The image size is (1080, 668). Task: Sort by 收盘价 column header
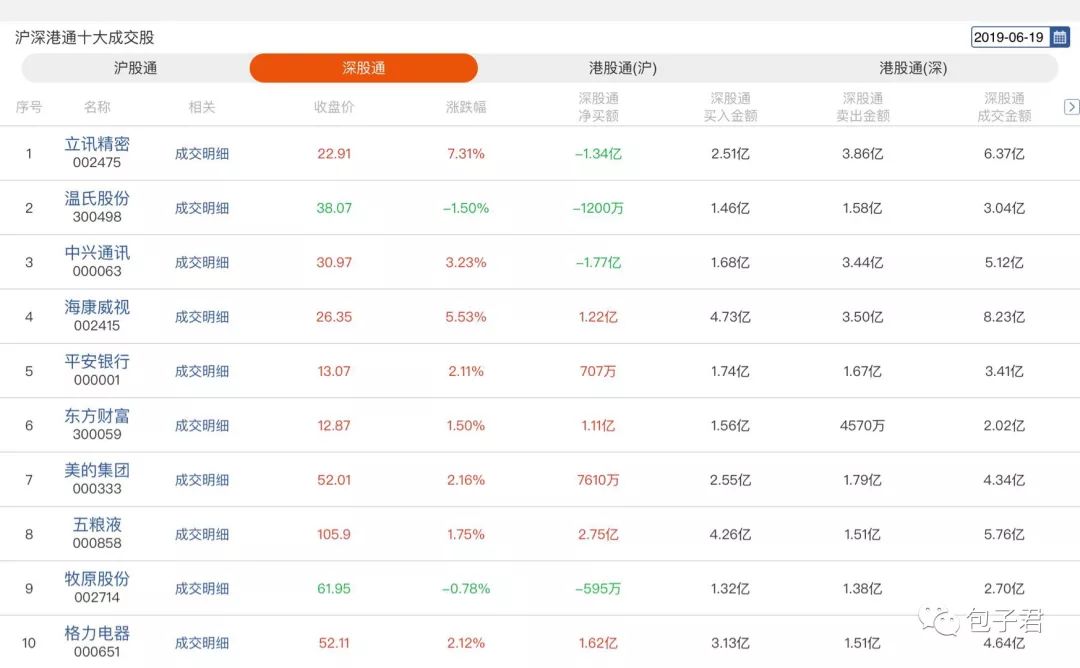click(x=334, y=107)
